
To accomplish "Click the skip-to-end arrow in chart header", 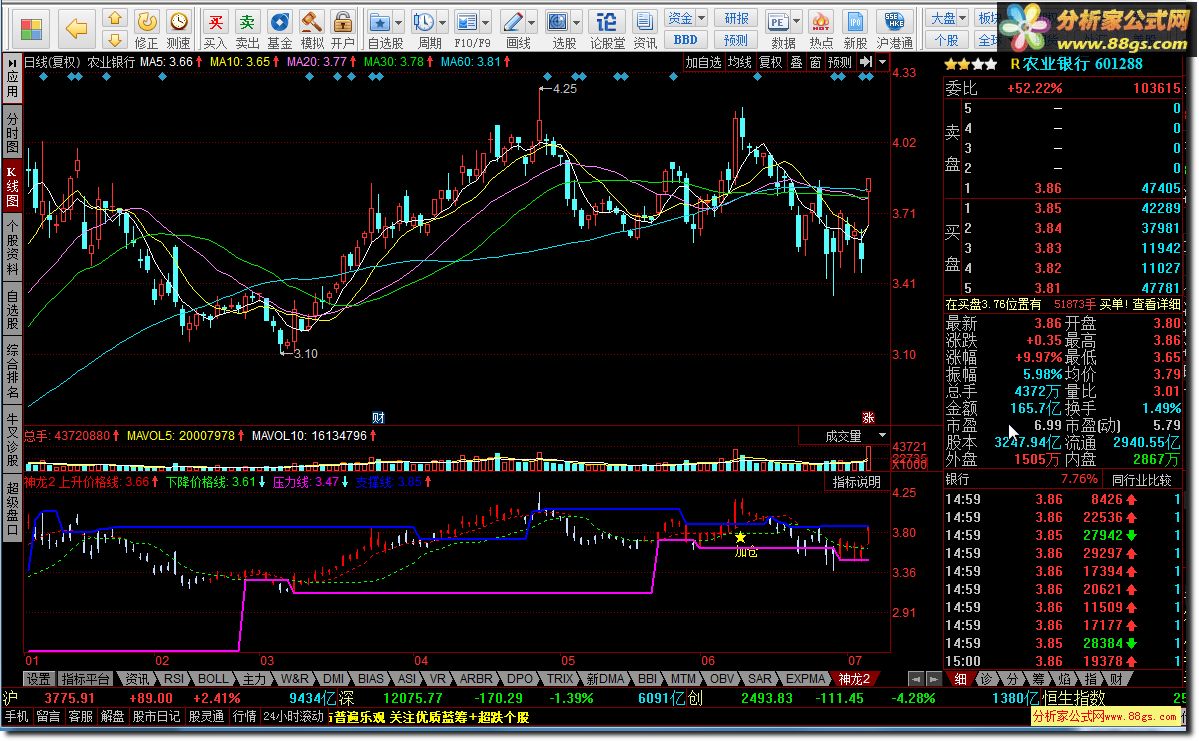I will click(866, 62).
